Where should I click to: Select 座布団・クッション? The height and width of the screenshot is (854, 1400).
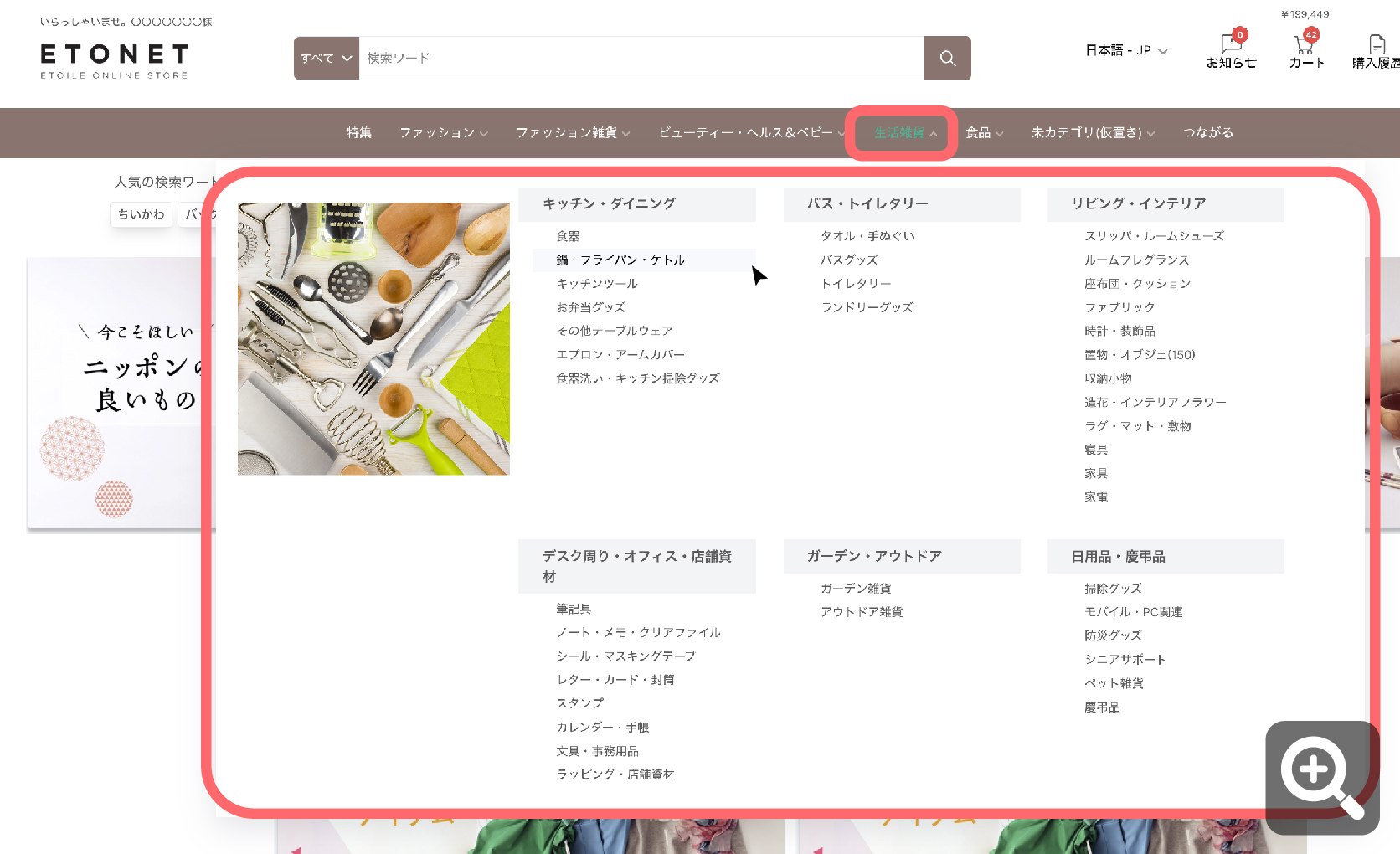[1138, 284]
